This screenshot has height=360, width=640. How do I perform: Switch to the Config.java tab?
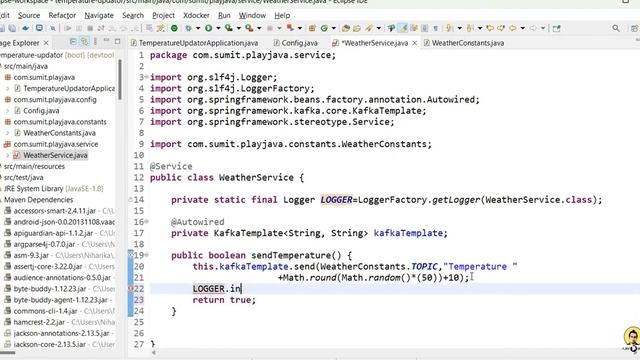(x=296, y=43)
